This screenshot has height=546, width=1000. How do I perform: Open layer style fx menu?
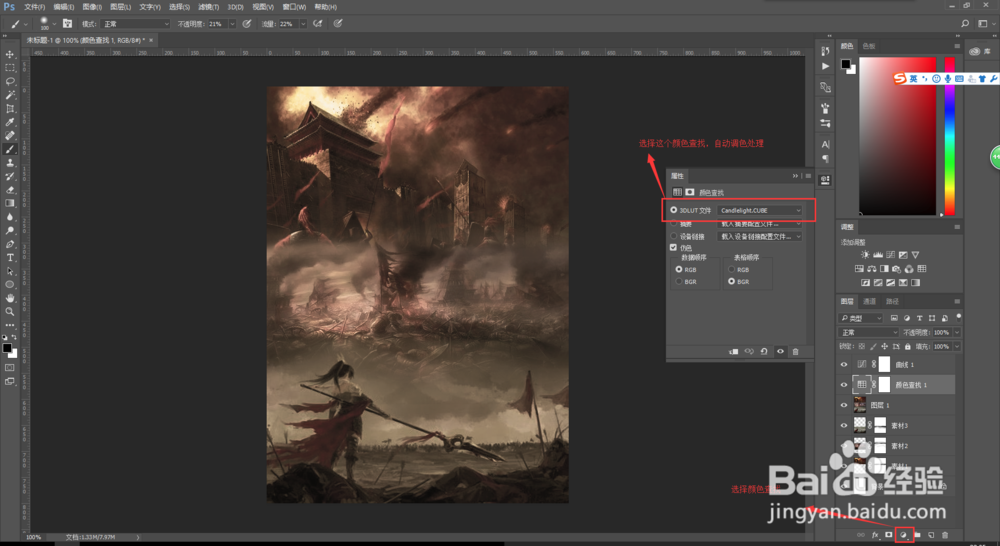coord(875,535)
